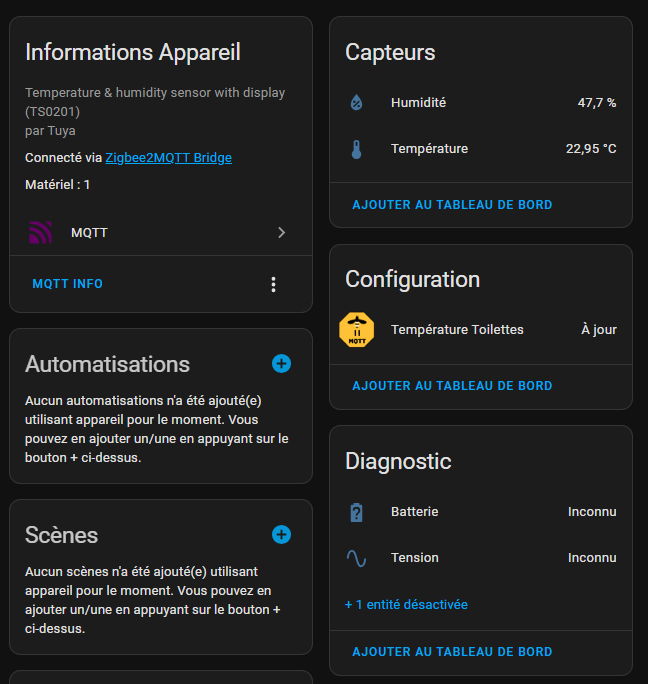Add Diagnostic entities to the dashboard
This screenshot has height=684, width=648.
[x=452, y=652]
